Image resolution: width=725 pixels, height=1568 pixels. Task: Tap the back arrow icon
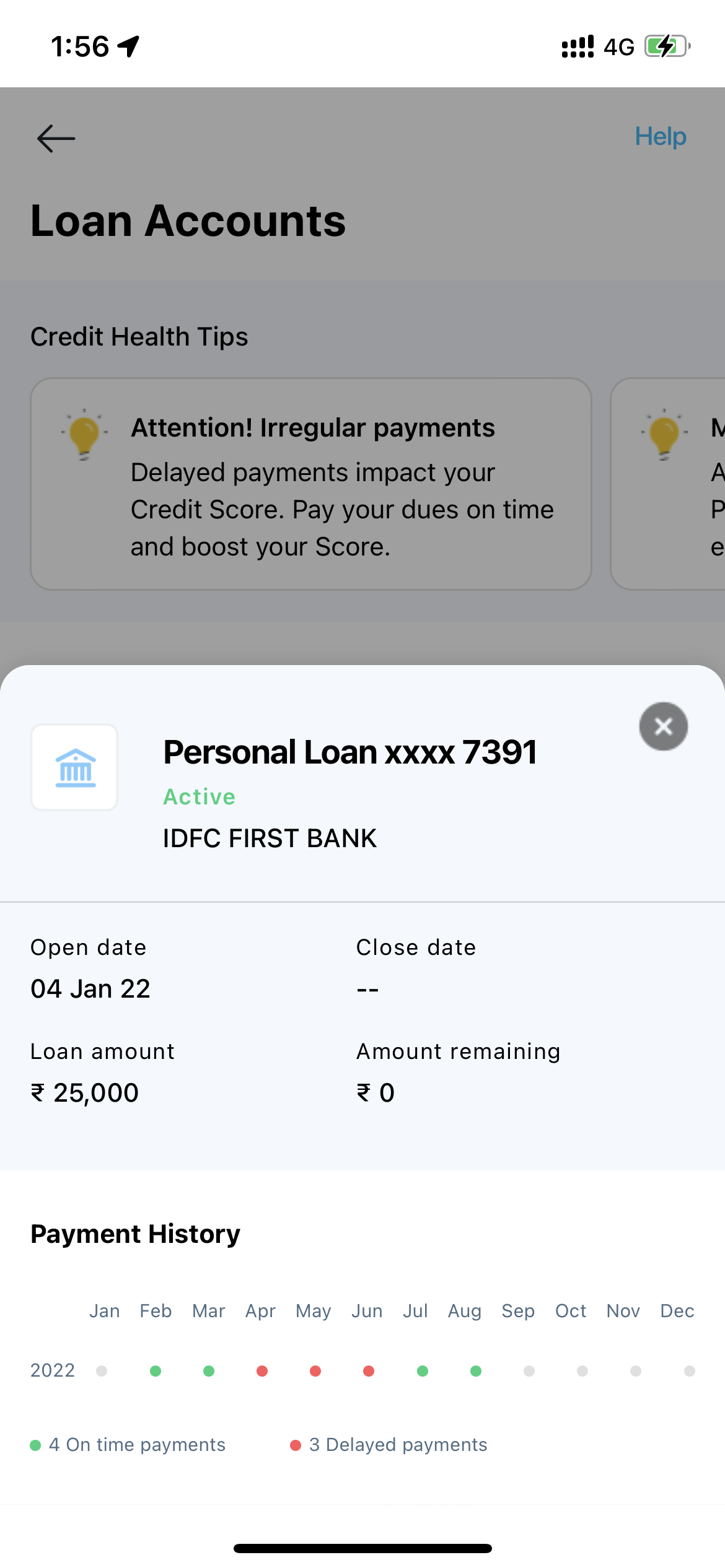click(56, 138)
